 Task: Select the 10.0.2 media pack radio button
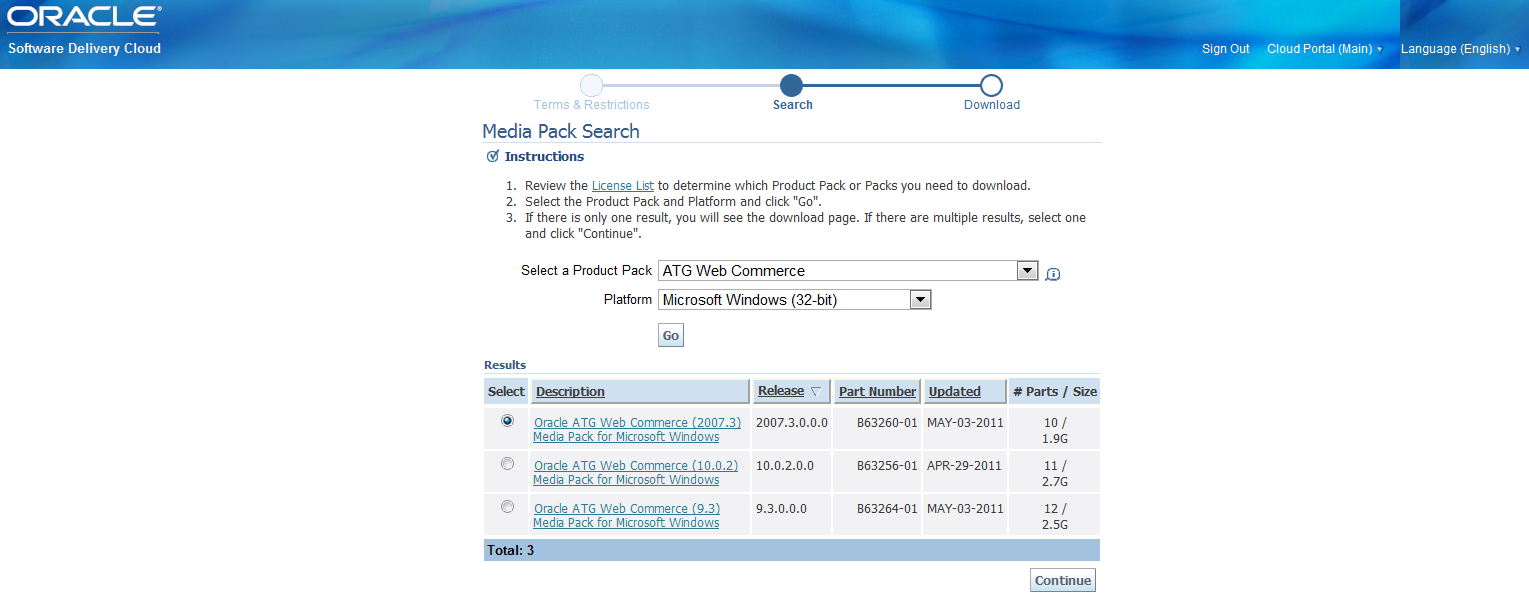(x=508, y=464)
